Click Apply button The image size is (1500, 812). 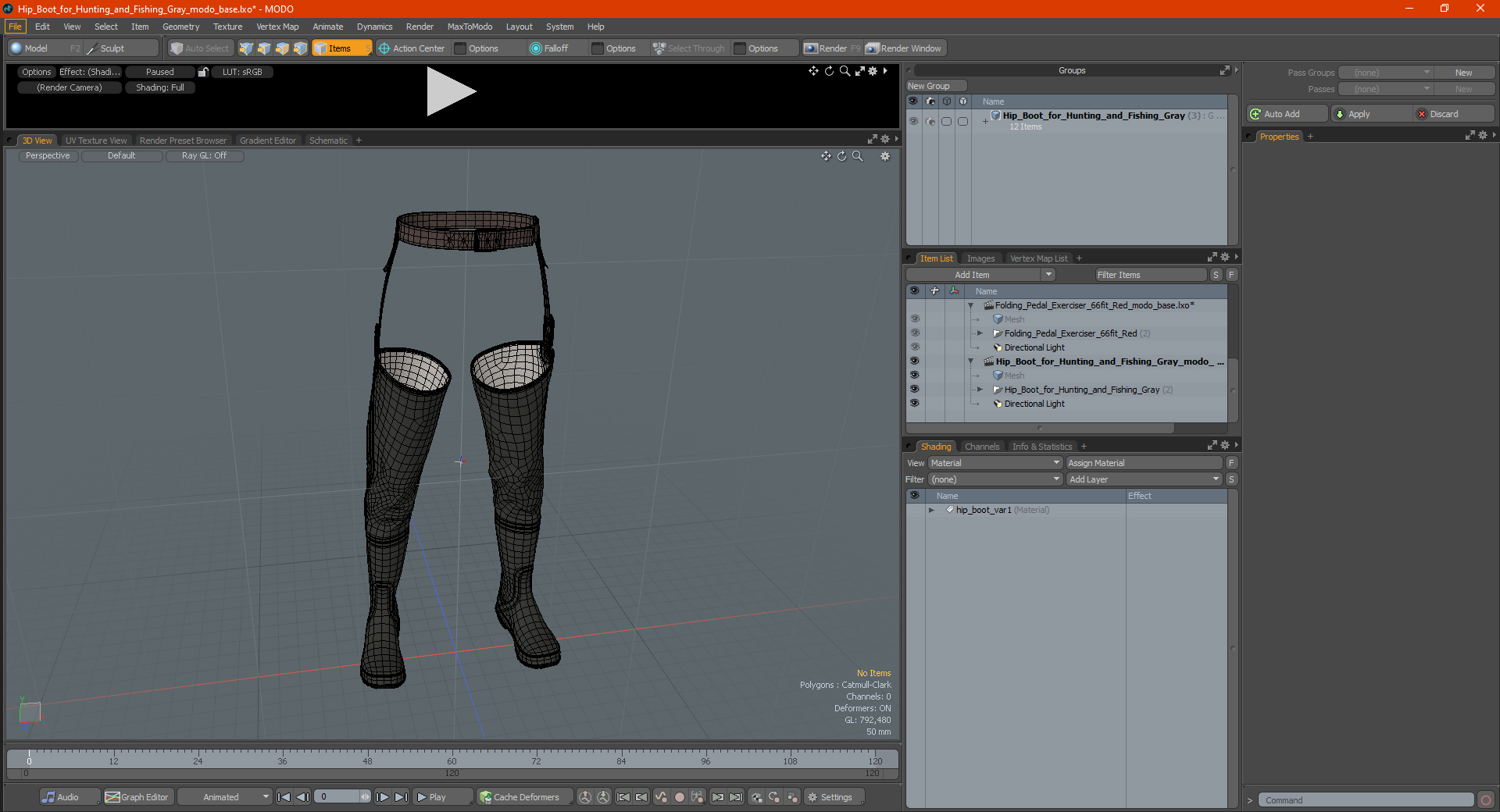coord(1372,114)
